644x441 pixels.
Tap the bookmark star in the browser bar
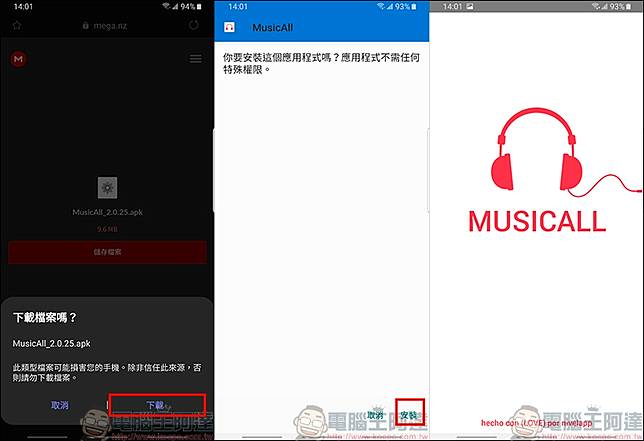(x=17, y=25)
